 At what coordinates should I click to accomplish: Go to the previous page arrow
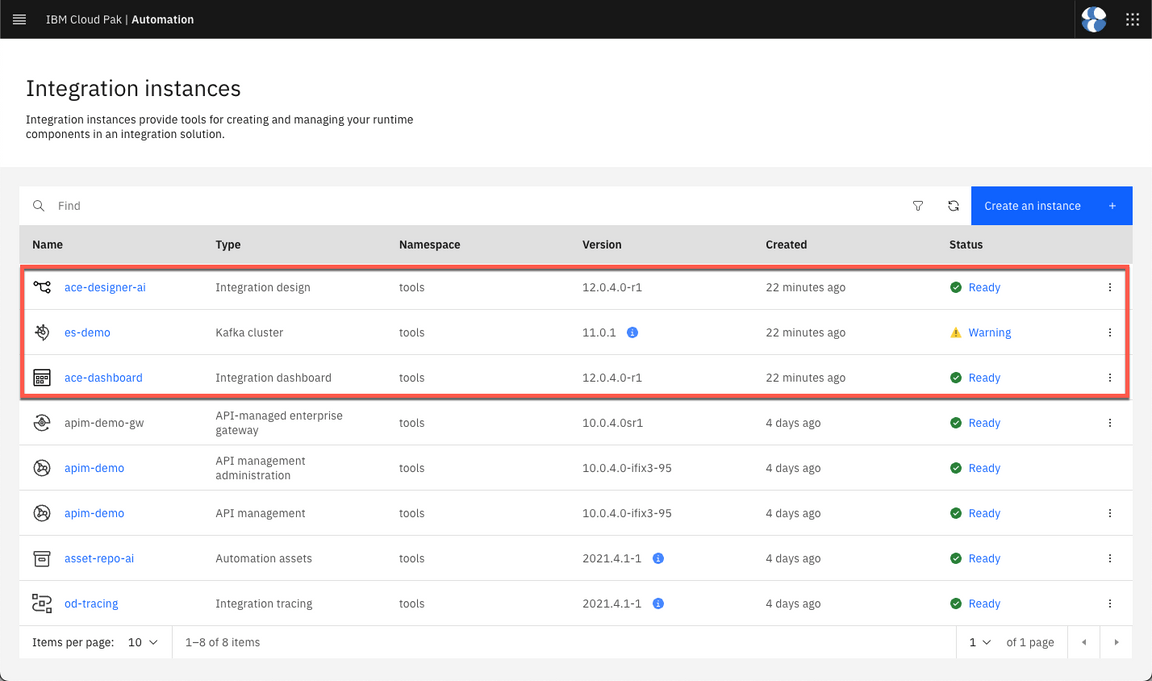1084,642
